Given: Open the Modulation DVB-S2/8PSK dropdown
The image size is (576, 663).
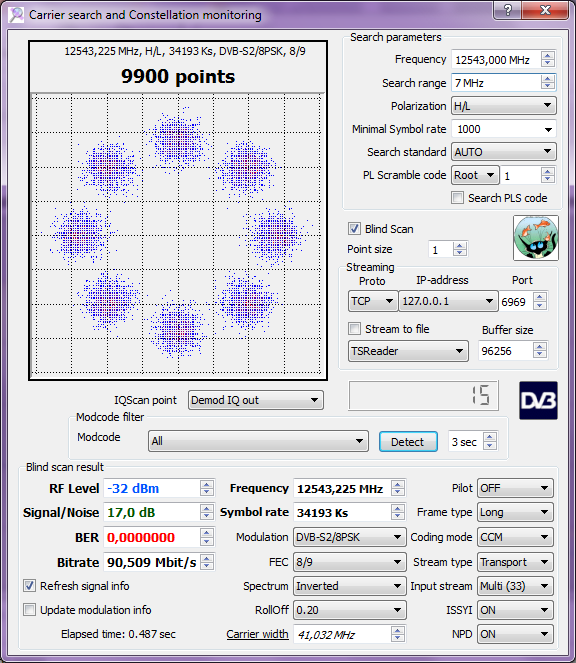Looking at the screenshot, I should [x=349, y=537].
